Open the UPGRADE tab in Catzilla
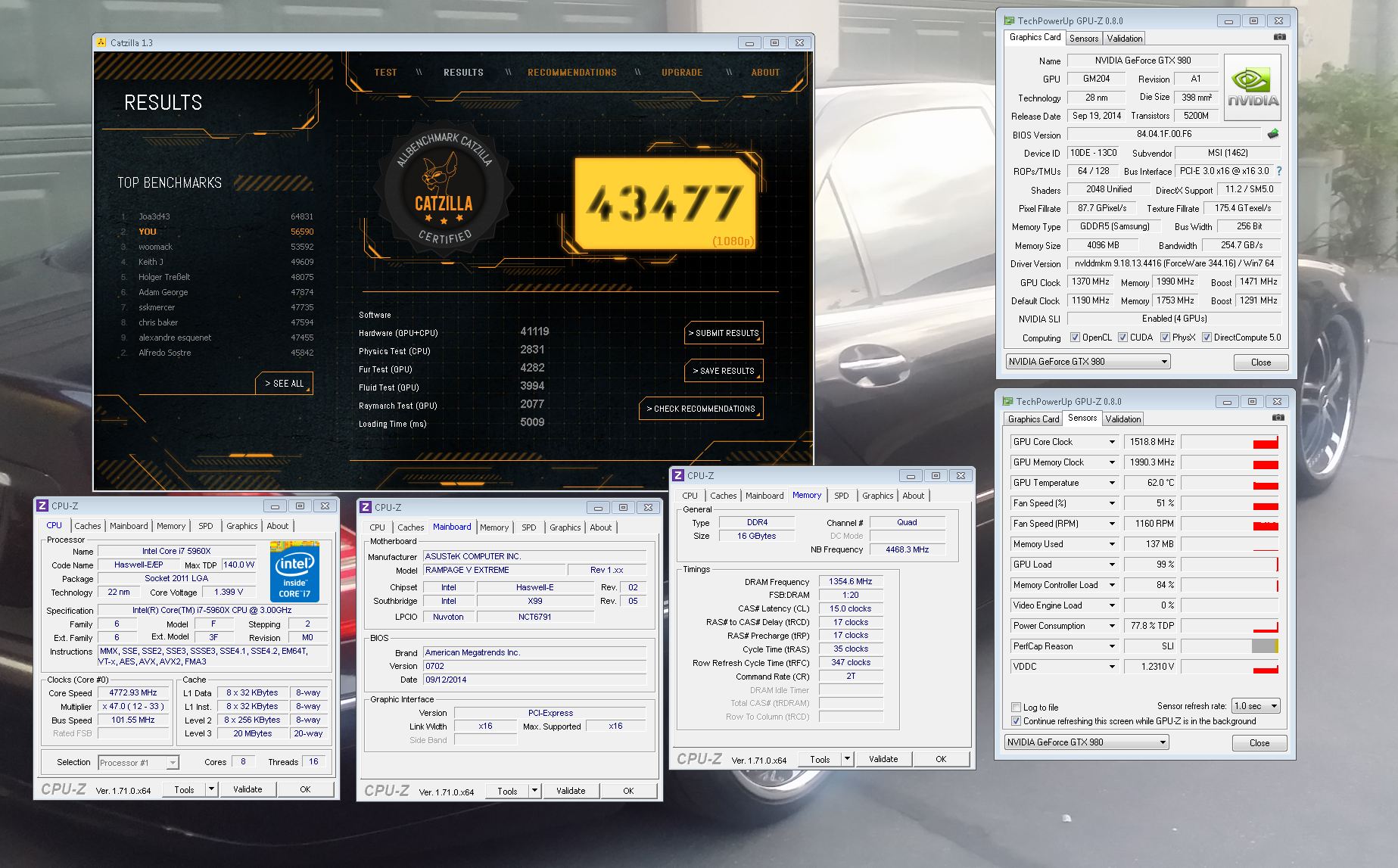 [x=682, y=73]
